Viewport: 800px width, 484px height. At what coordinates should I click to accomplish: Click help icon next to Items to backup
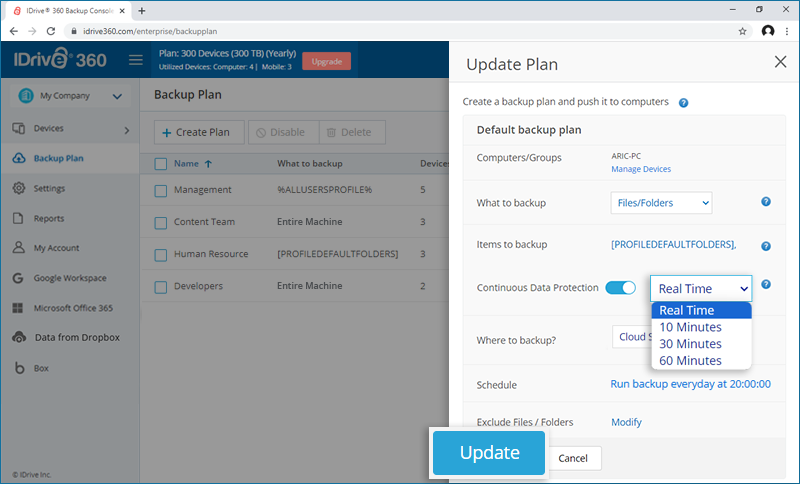pyautogui.click(x=766, y=246)
